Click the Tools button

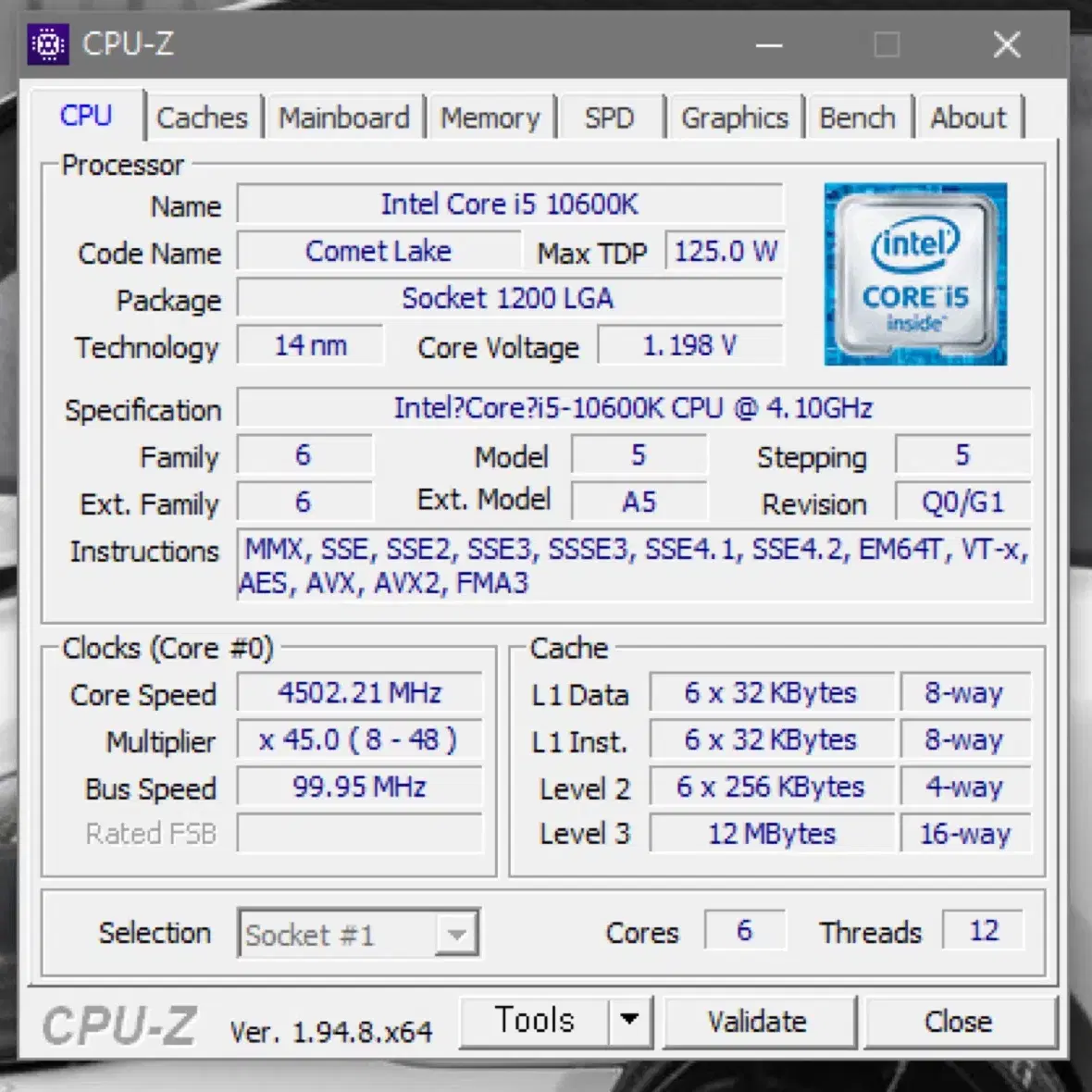pos(534,1021)
